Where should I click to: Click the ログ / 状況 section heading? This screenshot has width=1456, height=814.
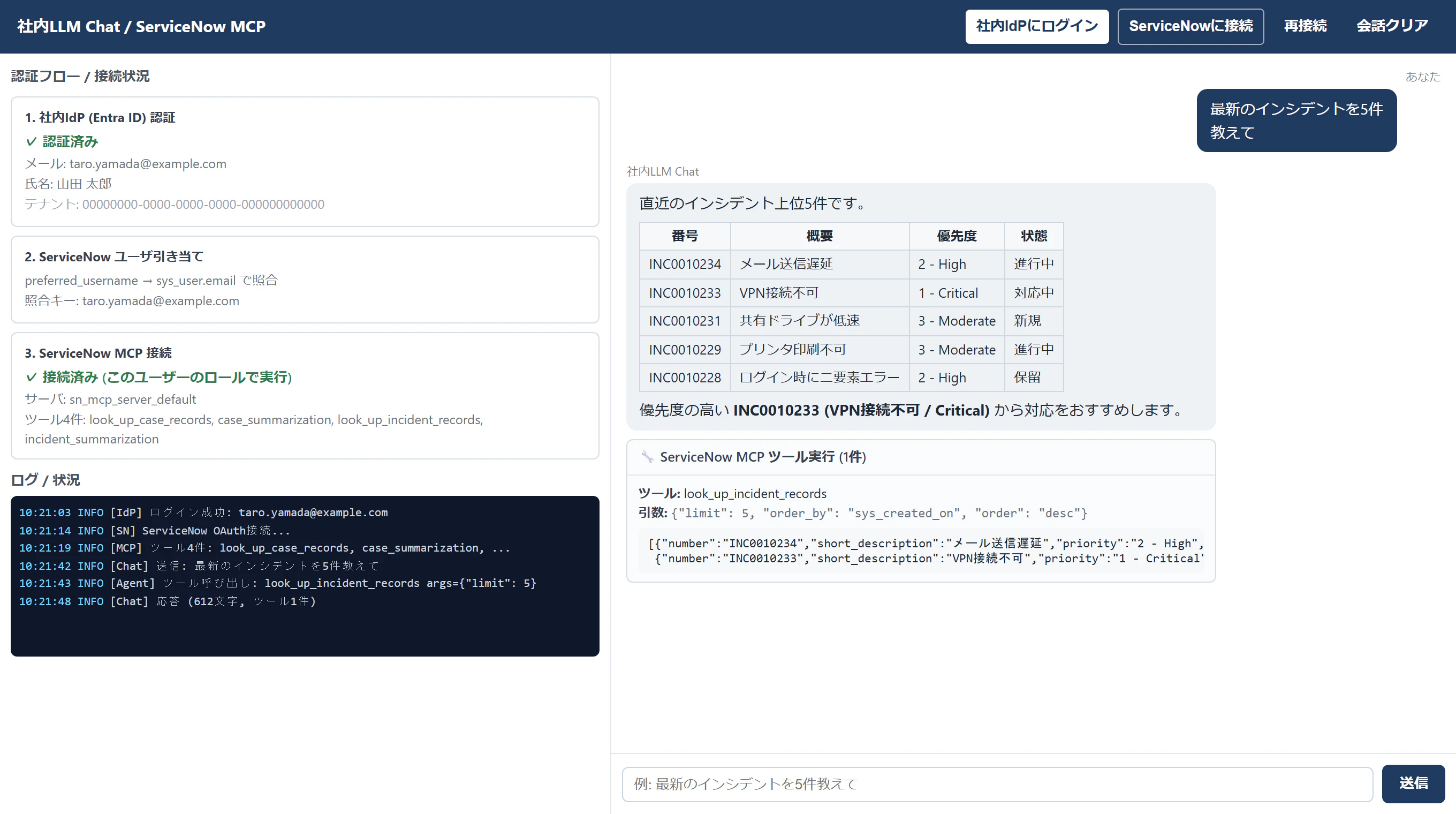pos(45,480)
